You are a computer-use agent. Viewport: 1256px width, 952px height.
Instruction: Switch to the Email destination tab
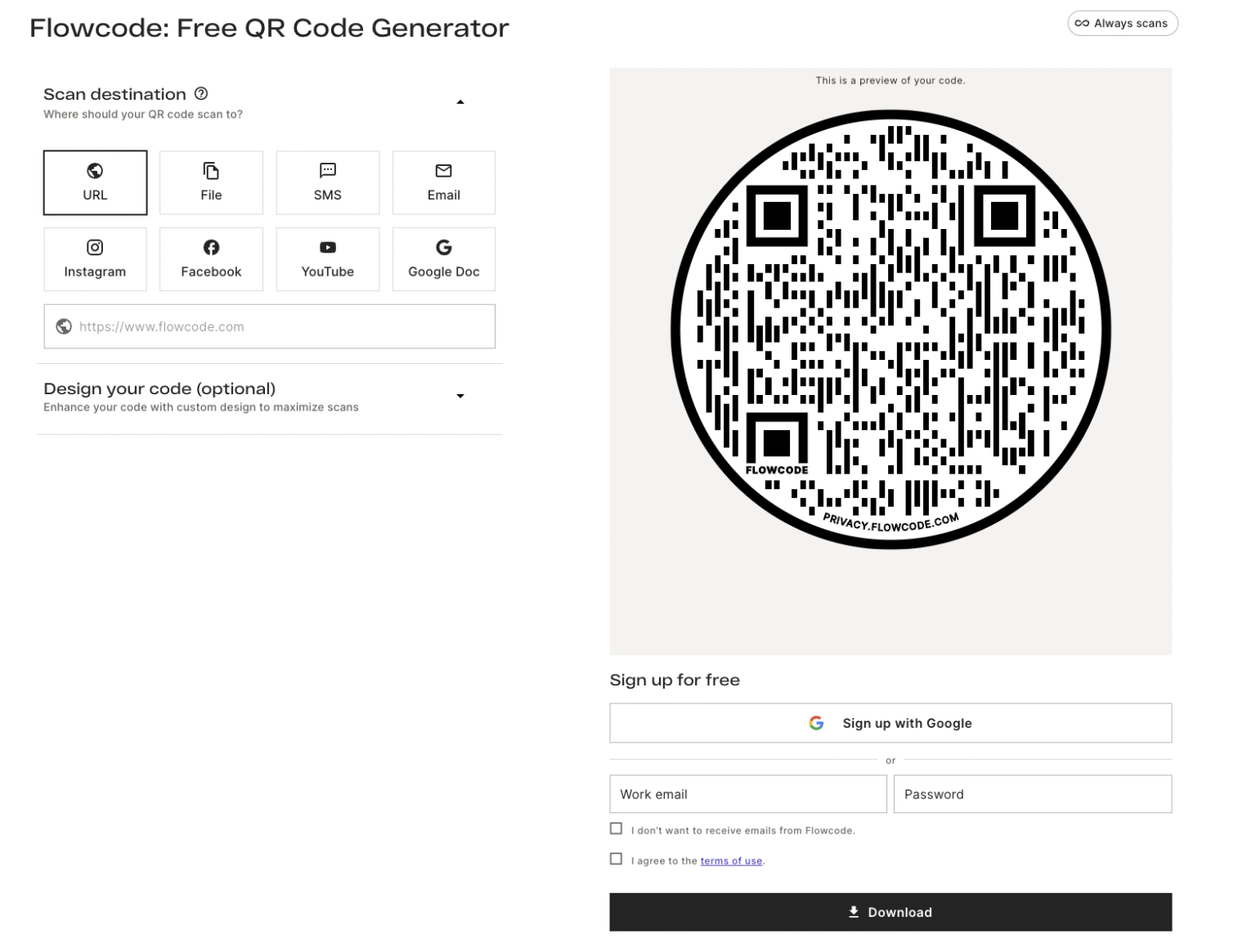pyautogui.click(x=443, y=182)
